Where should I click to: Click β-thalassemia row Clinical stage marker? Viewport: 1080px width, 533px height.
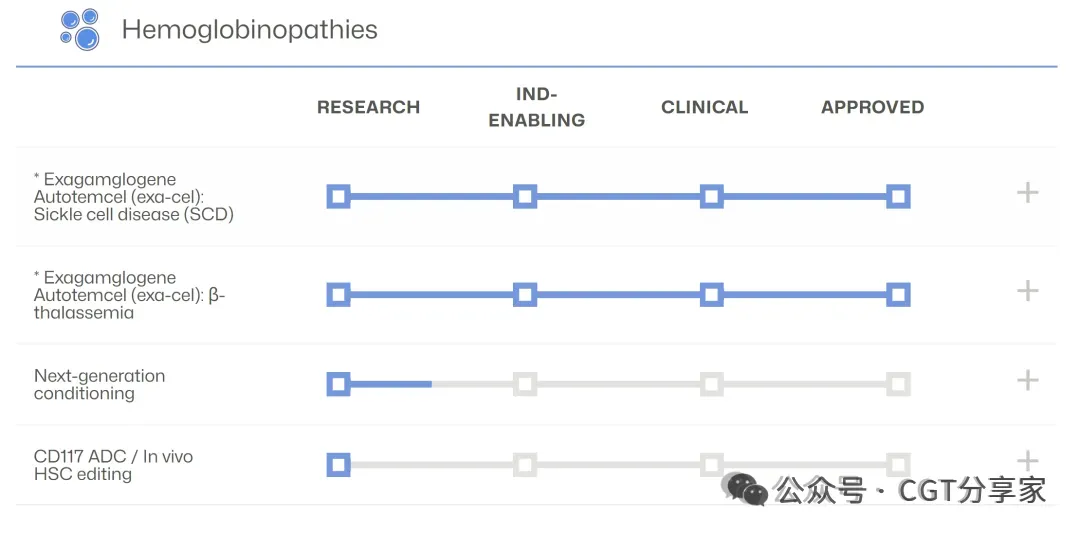[711, 294]
